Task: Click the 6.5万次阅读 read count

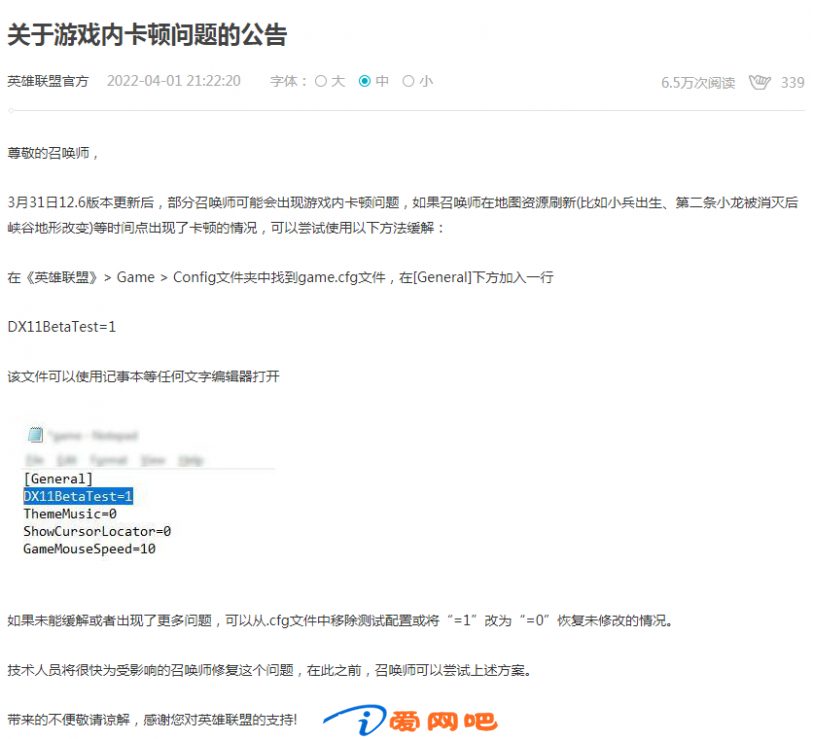Action: (698, 82)
